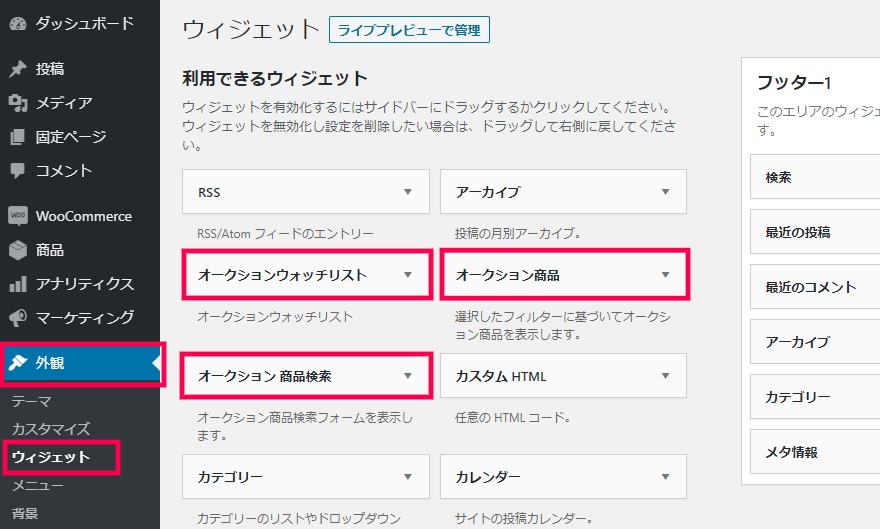Viewport: 880px width, 529px height.
Task: Select 最近の投稿 widget in フッター1
Action: click(815, 232)
